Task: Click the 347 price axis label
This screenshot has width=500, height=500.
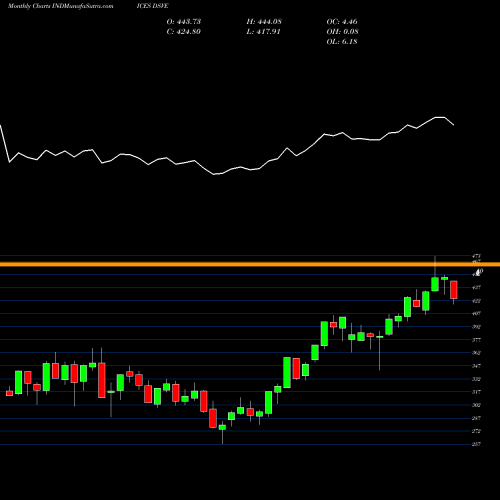Action: [476, 366]
